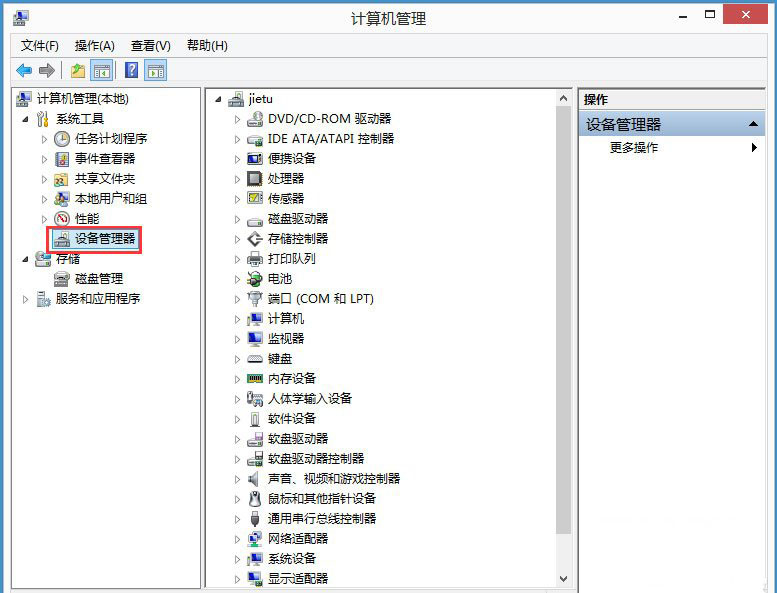Click the 键盘 keyboard device icon
The image size is (777, 593).
(x=255, y=359)
